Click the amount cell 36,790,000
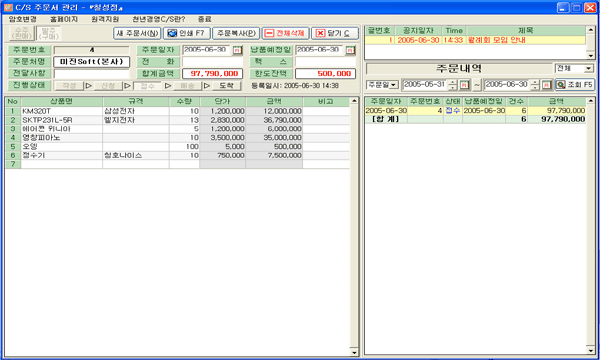Screen dimensions: 600x360 [274, 120]
